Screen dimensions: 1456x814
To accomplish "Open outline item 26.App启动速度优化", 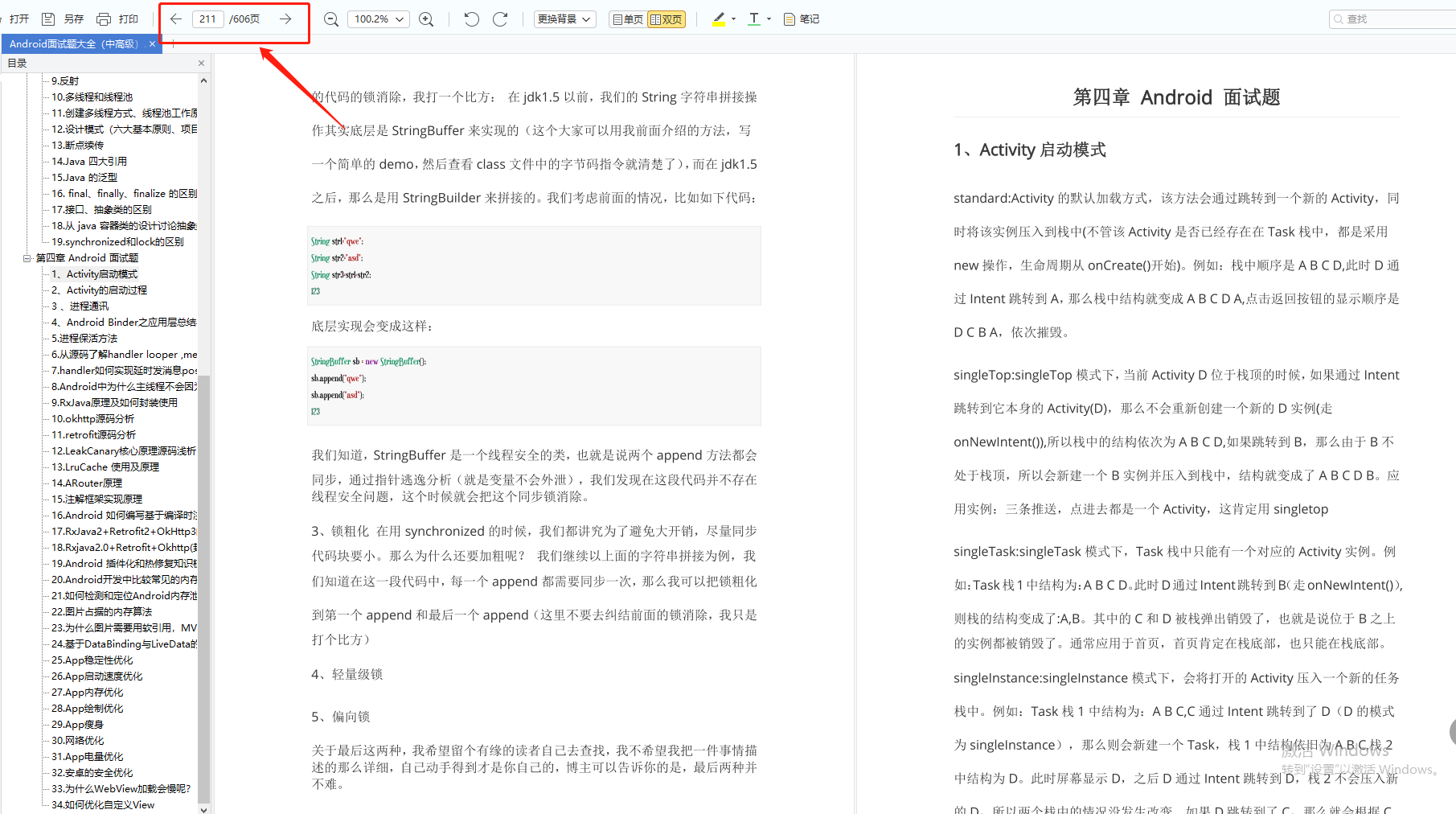I will (x=96, y=676).
